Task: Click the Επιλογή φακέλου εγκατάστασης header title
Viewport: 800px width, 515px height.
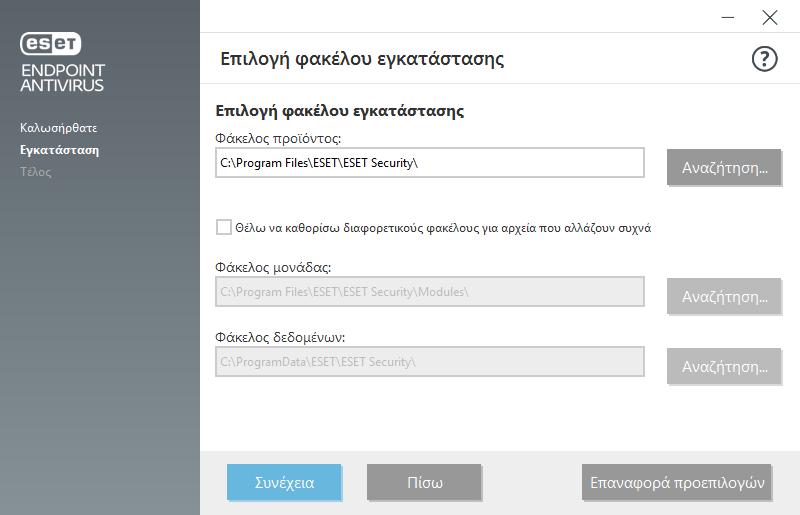Action: tap(362, 59)
